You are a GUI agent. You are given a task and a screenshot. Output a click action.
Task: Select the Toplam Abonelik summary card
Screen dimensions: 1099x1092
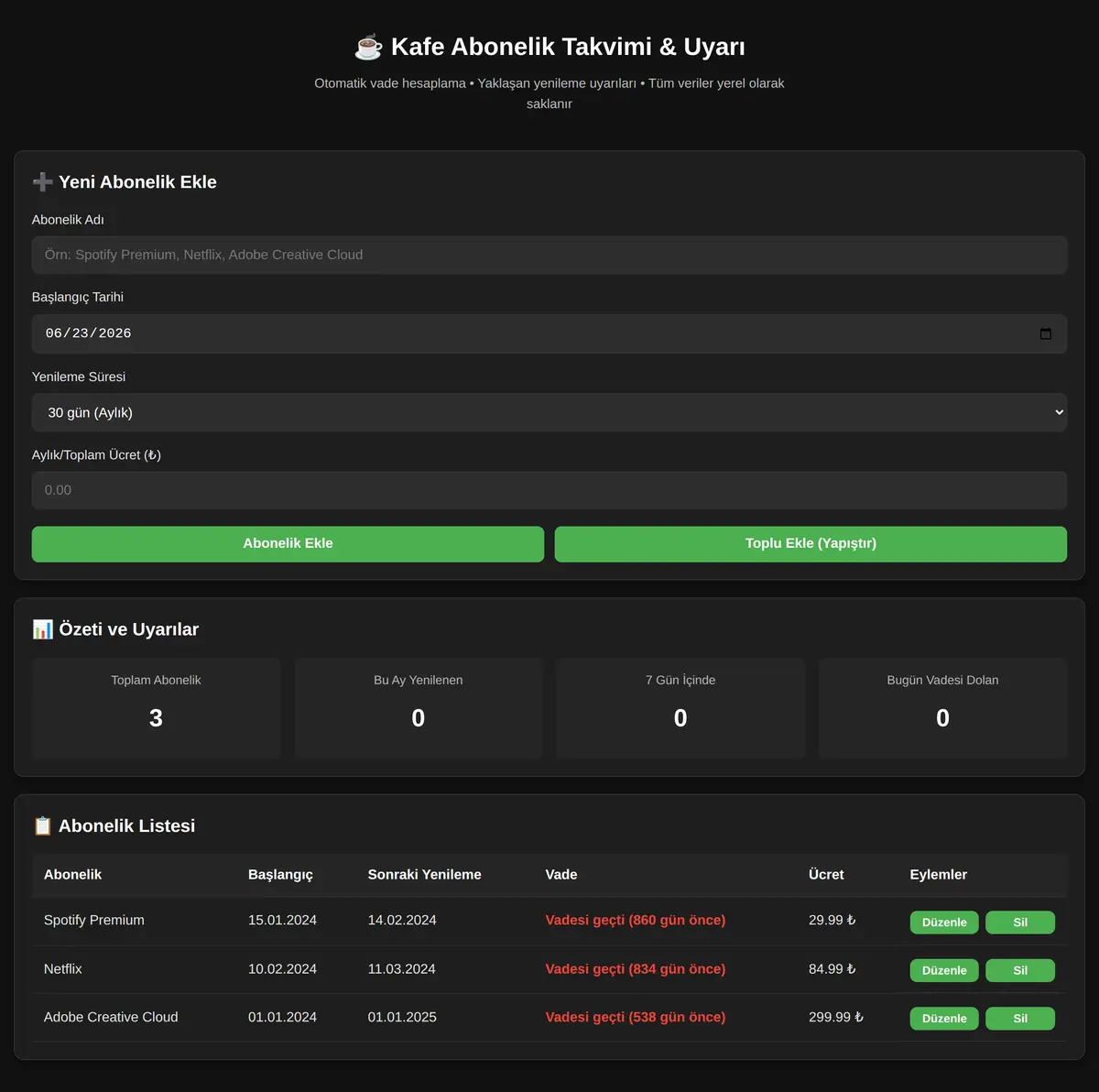tap(156, 707)
